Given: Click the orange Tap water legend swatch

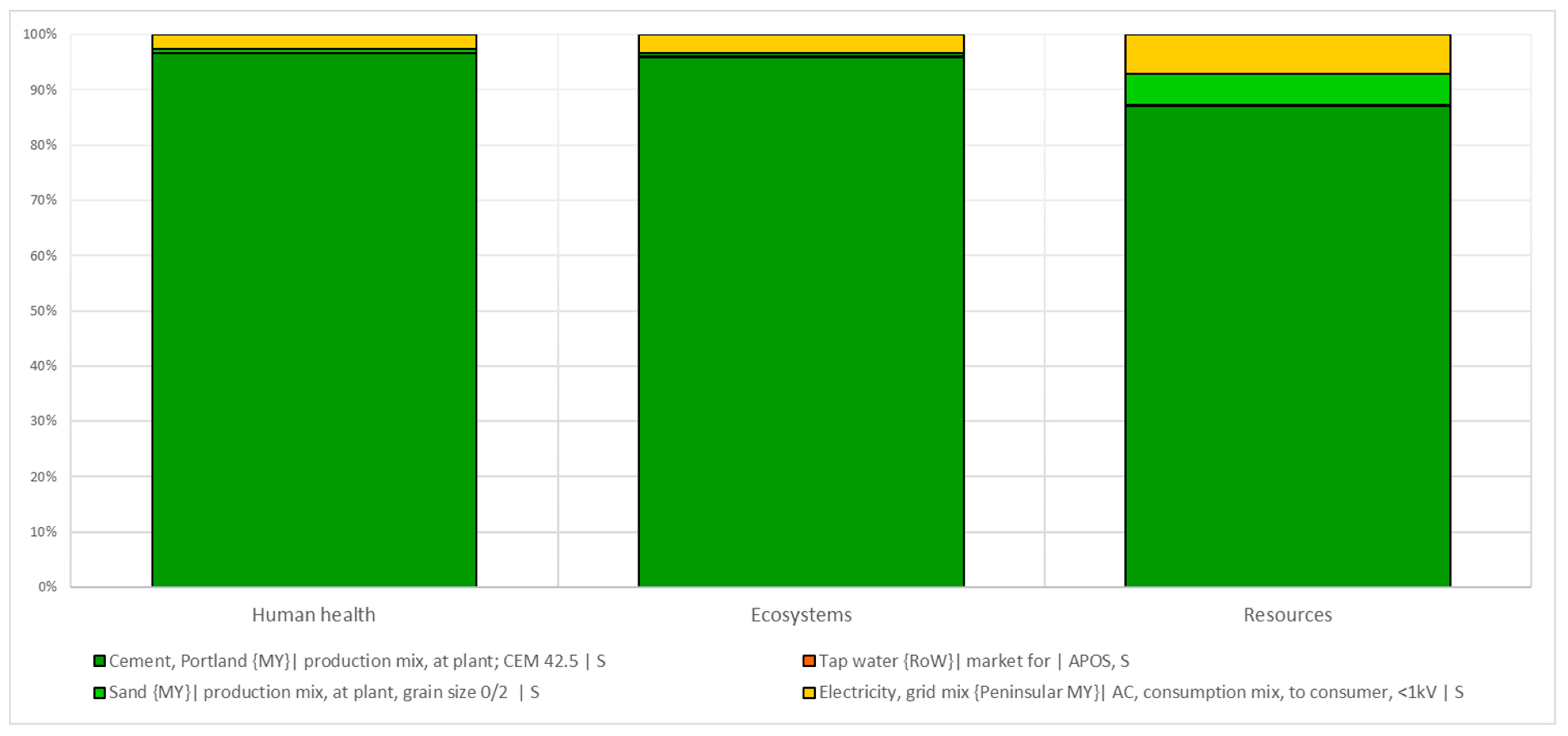Looking at the screenshot, I should click(809, 661).
